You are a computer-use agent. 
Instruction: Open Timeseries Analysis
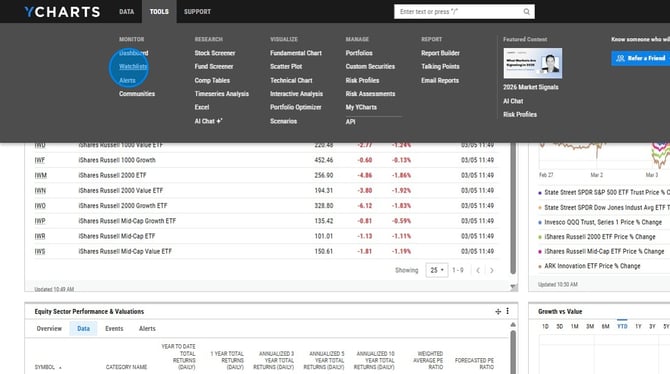click(221, 94)
